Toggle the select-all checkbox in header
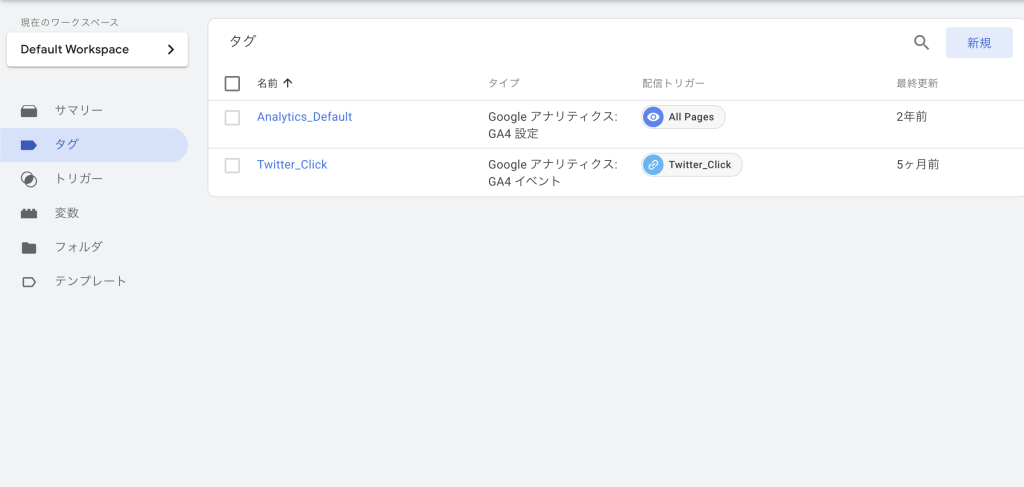Screen dimensions: 1024x487 click(232, 84)
